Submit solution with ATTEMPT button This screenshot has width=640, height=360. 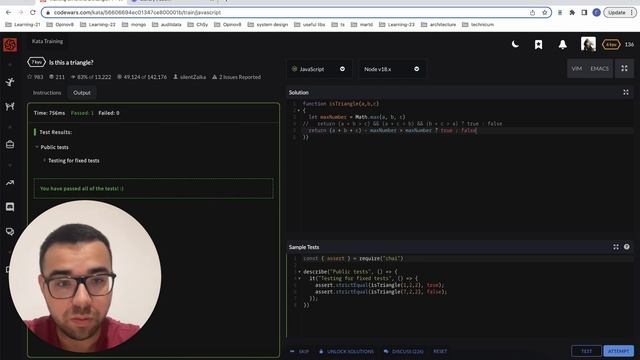tap(618, 351)
